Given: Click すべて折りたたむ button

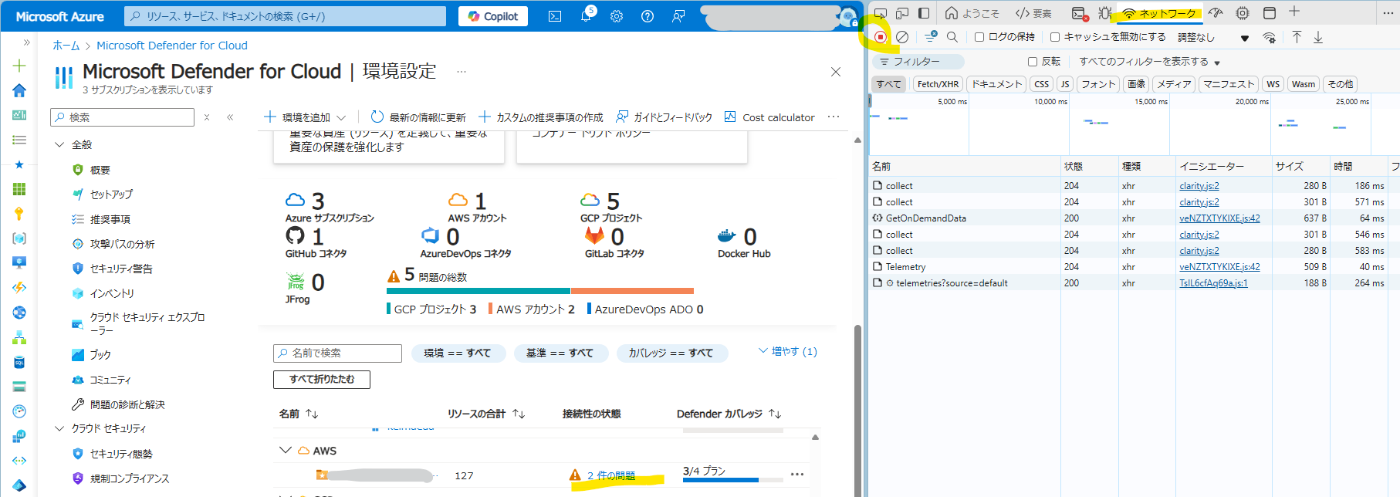Looking at the screenshot, I should [321, 379].
